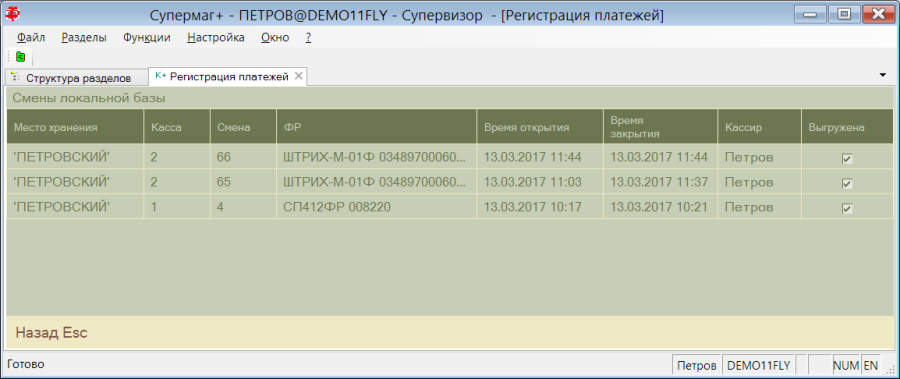This screenshot has width=900, height=379.
Task: Click opening time 13.03.2017 10:17
Action: [540, 207]
